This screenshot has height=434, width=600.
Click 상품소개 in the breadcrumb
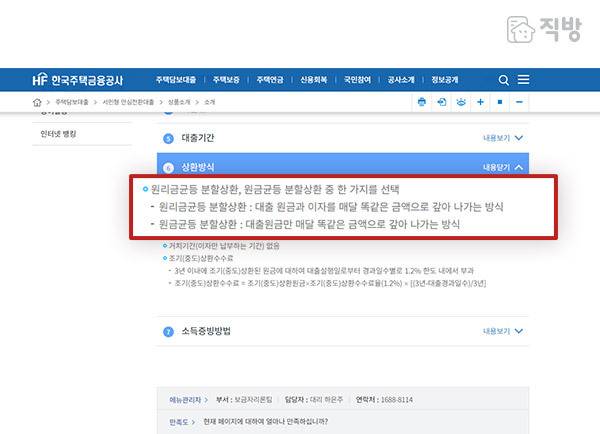179,102
